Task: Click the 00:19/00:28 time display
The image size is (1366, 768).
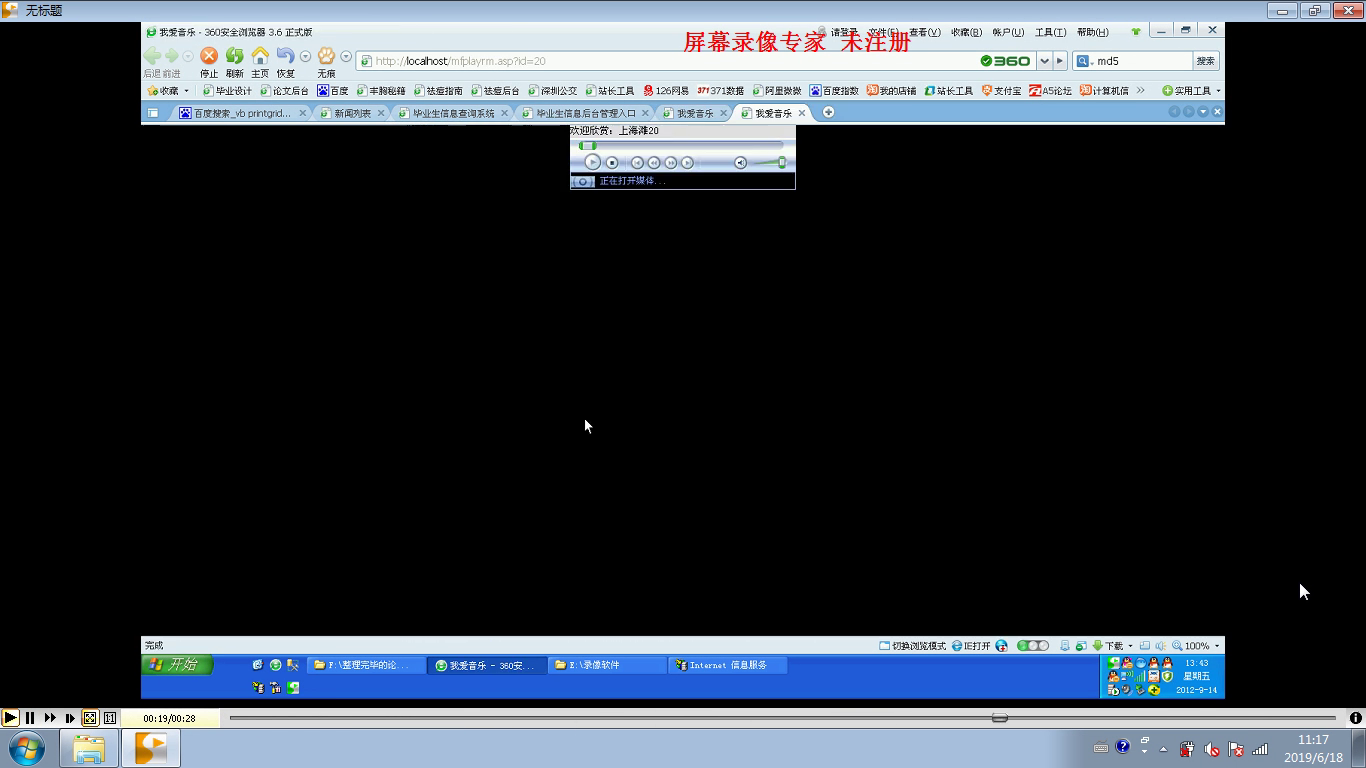Action: click(x=169, y=718)
